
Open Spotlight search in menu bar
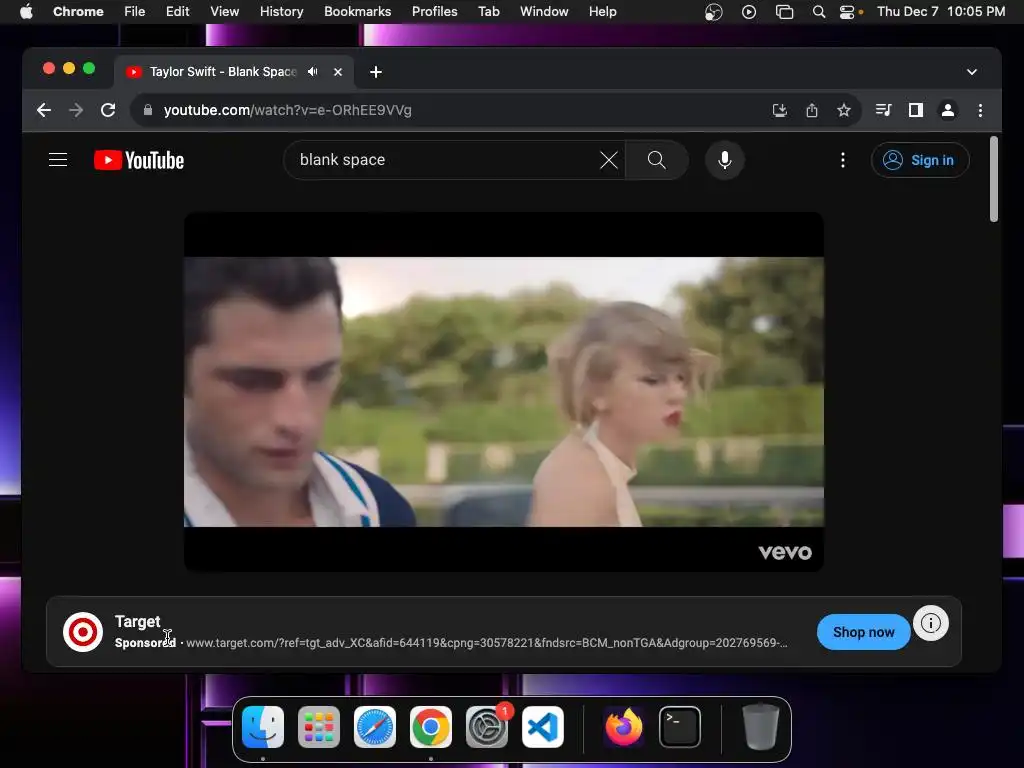coord(818,12)
